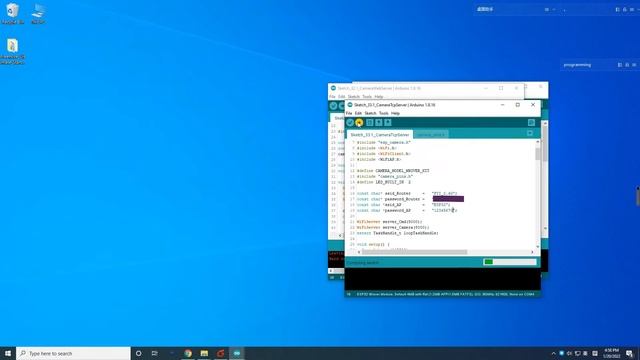Open the Sketch menu in CameraTcpServer window
This screenshot has height=360, width=640.
click(370, 113)
